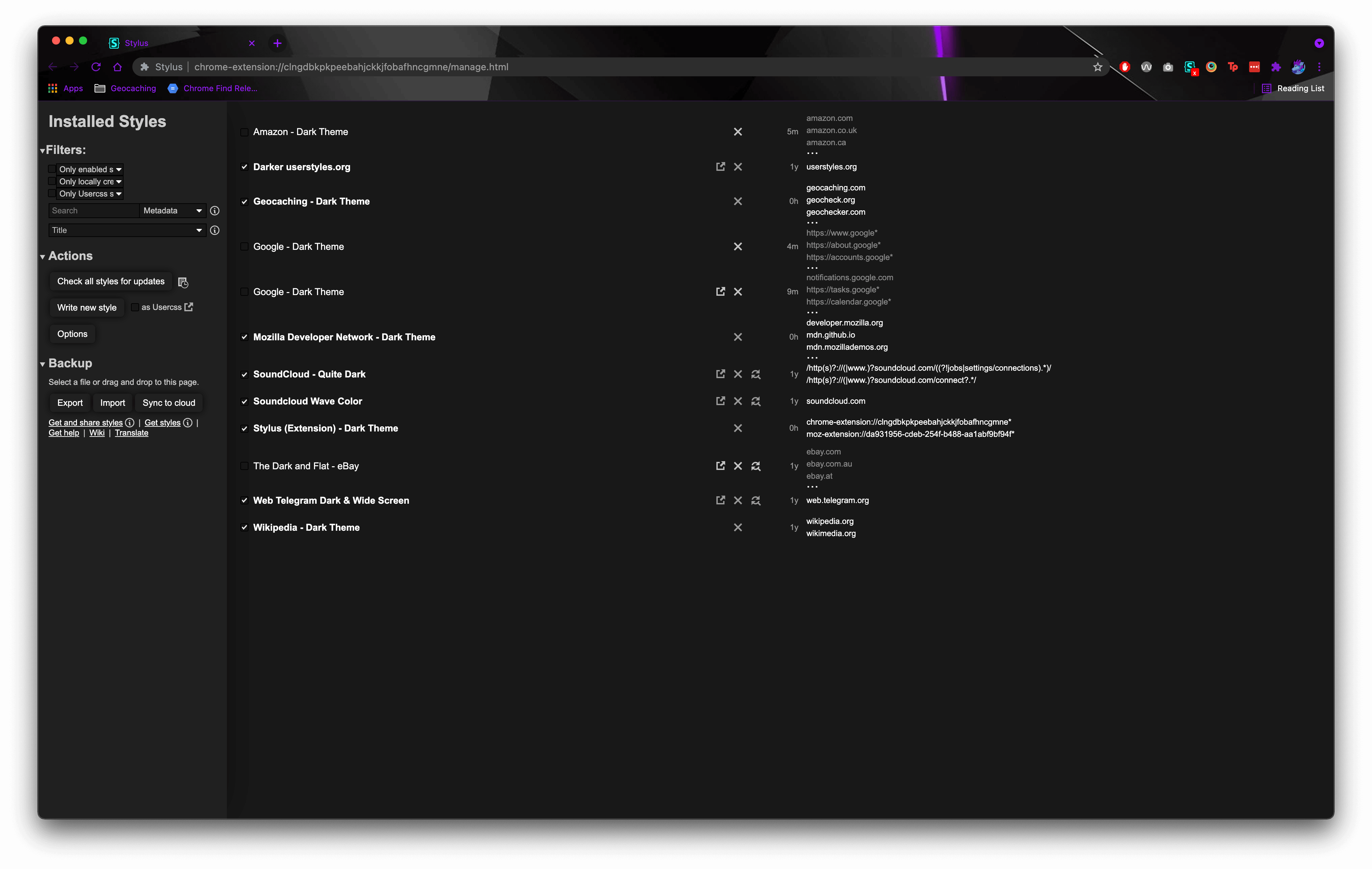Click the update/sync icon for Soundcloud Wave Color
This screenshot has width=1372, height=869.
coord(756,401)
